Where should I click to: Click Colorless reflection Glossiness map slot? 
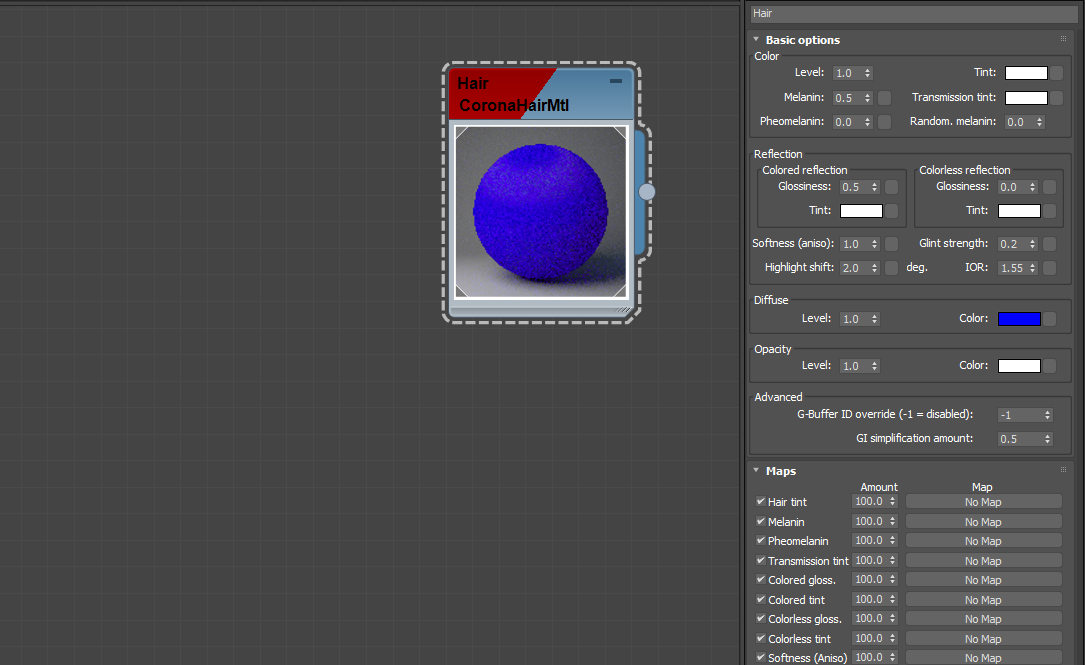(1049, 187)
